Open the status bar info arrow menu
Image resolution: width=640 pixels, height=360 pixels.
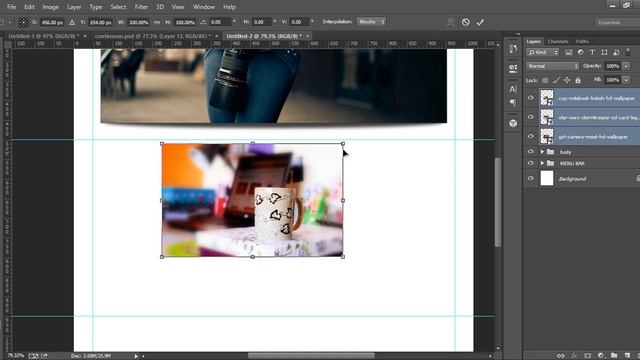[136, 356]
